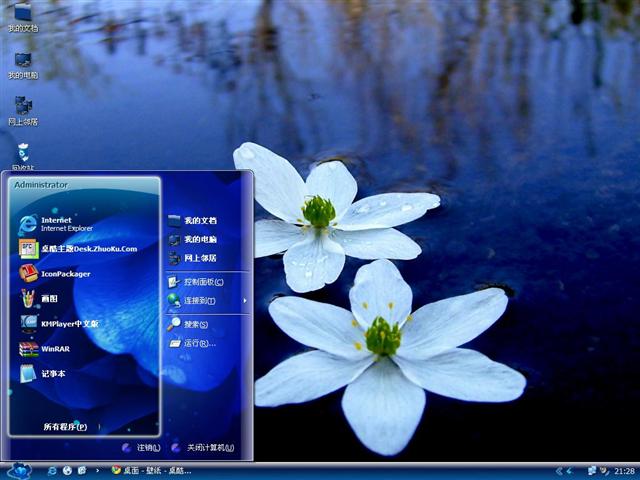Expand the 连接到(T) submenu

200,300
